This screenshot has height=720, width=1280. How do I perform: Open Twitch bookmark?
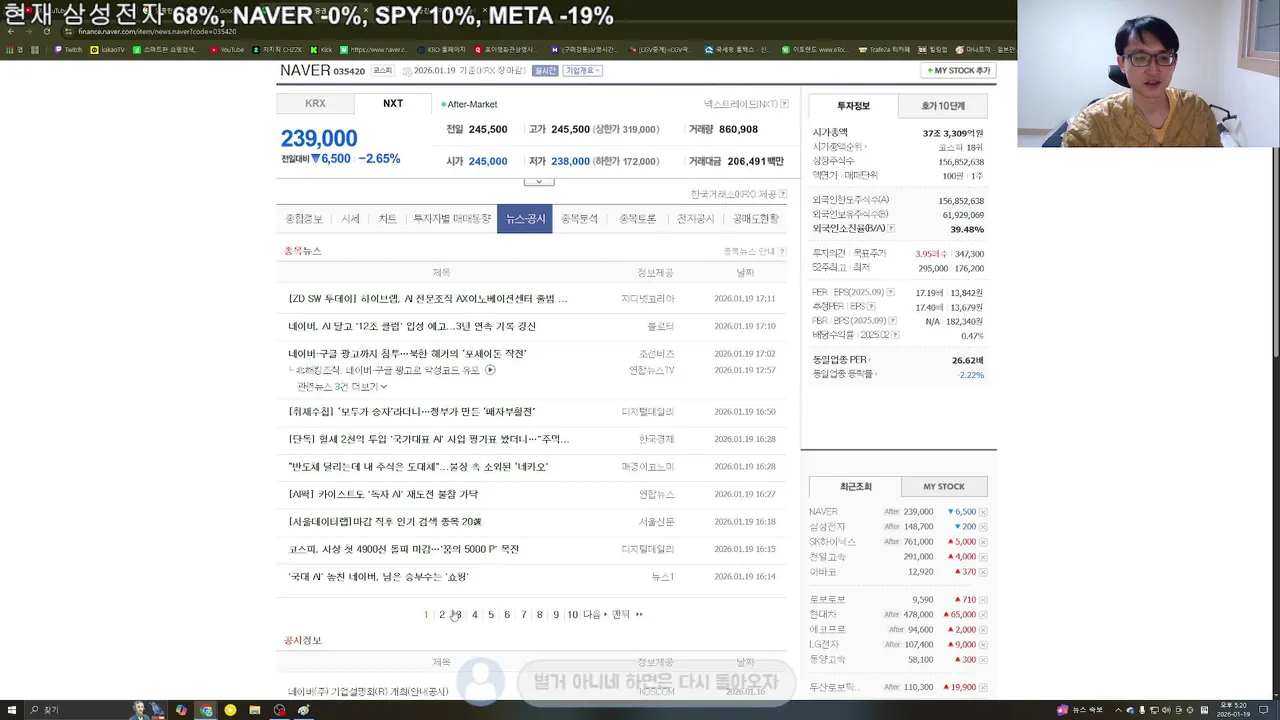[68, 49]
